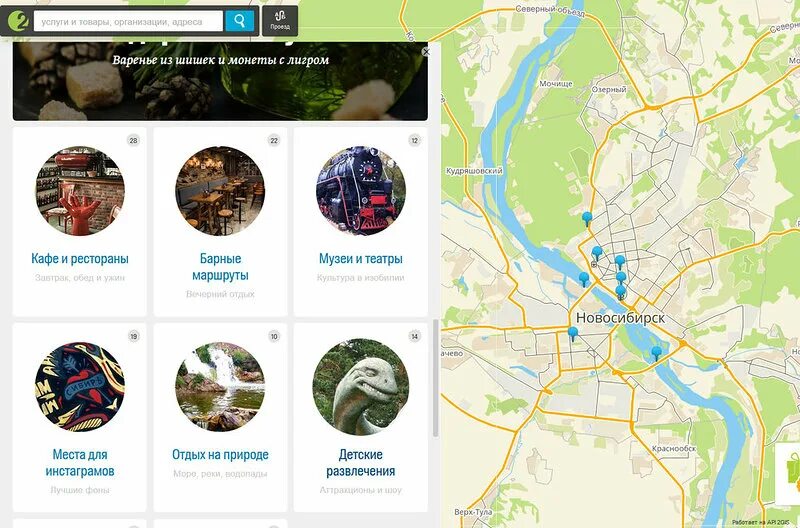Click the green 2GIS logo icon
The width and height of the screenshot is (800, 528).
click(x=18, y=21)
